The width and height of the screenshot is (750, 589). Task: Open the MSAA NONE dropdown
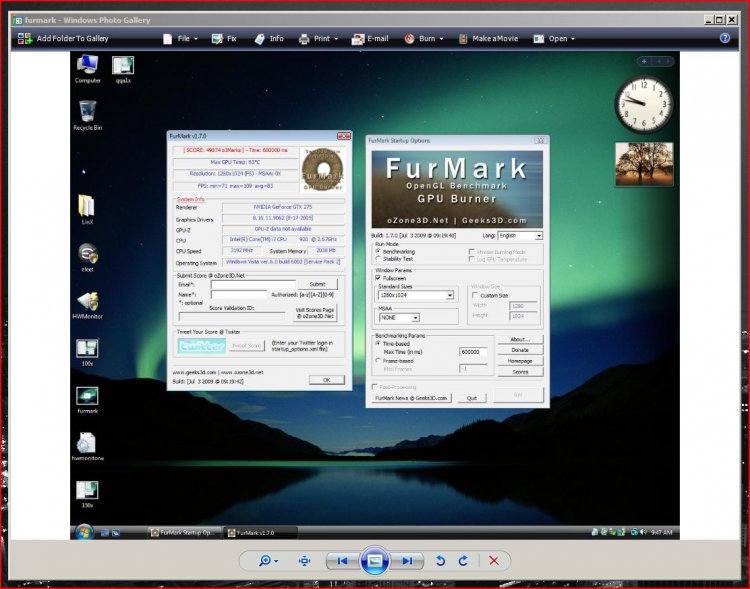click(x=399, y=317)
